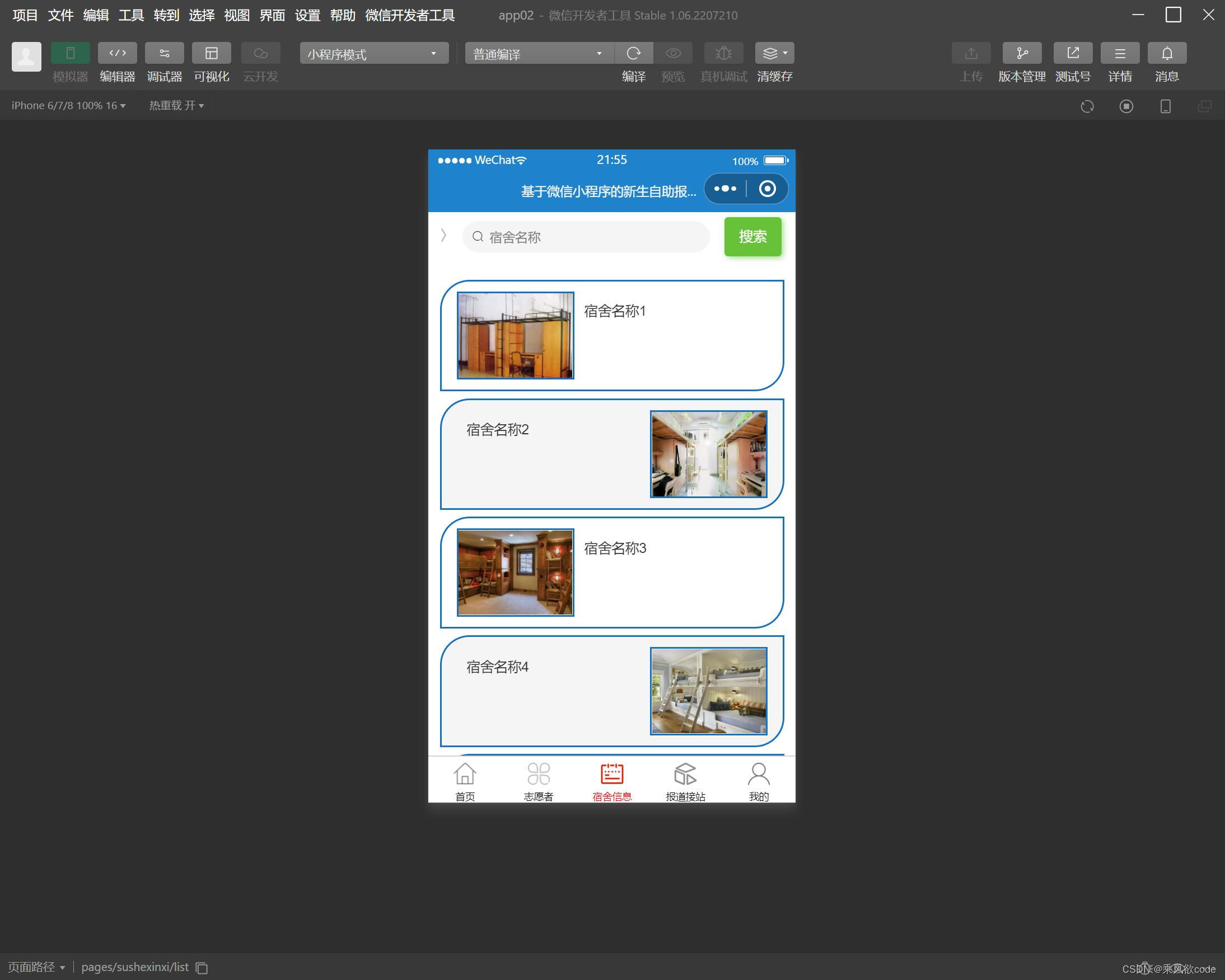This screenshot has height=980, width=1225.
Task: Open the 工具 menu
Action: [x=130, y=15]
